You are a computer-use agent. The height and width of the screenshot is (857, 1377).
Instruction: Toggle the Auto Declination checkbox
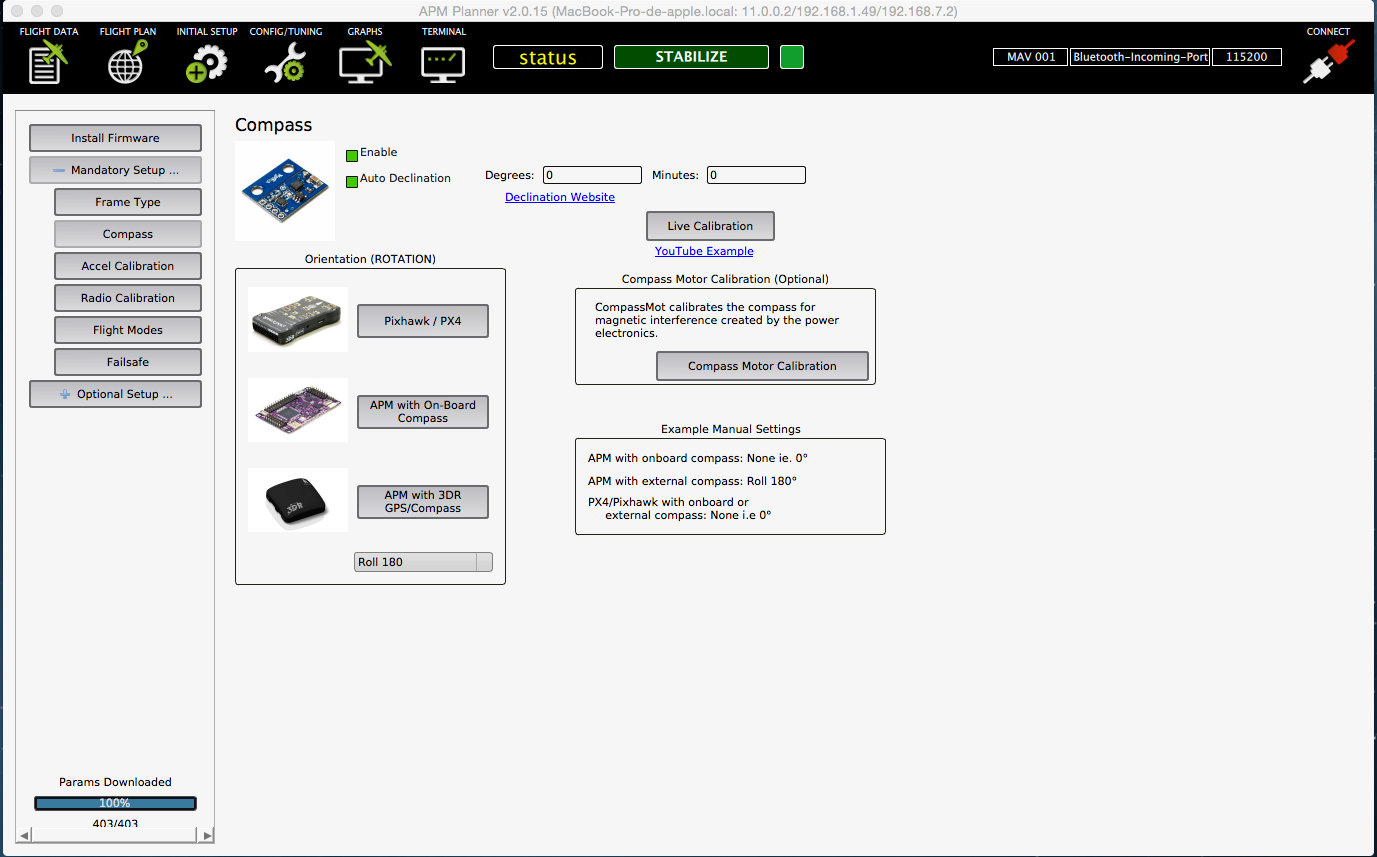click(x=352, y=181)
